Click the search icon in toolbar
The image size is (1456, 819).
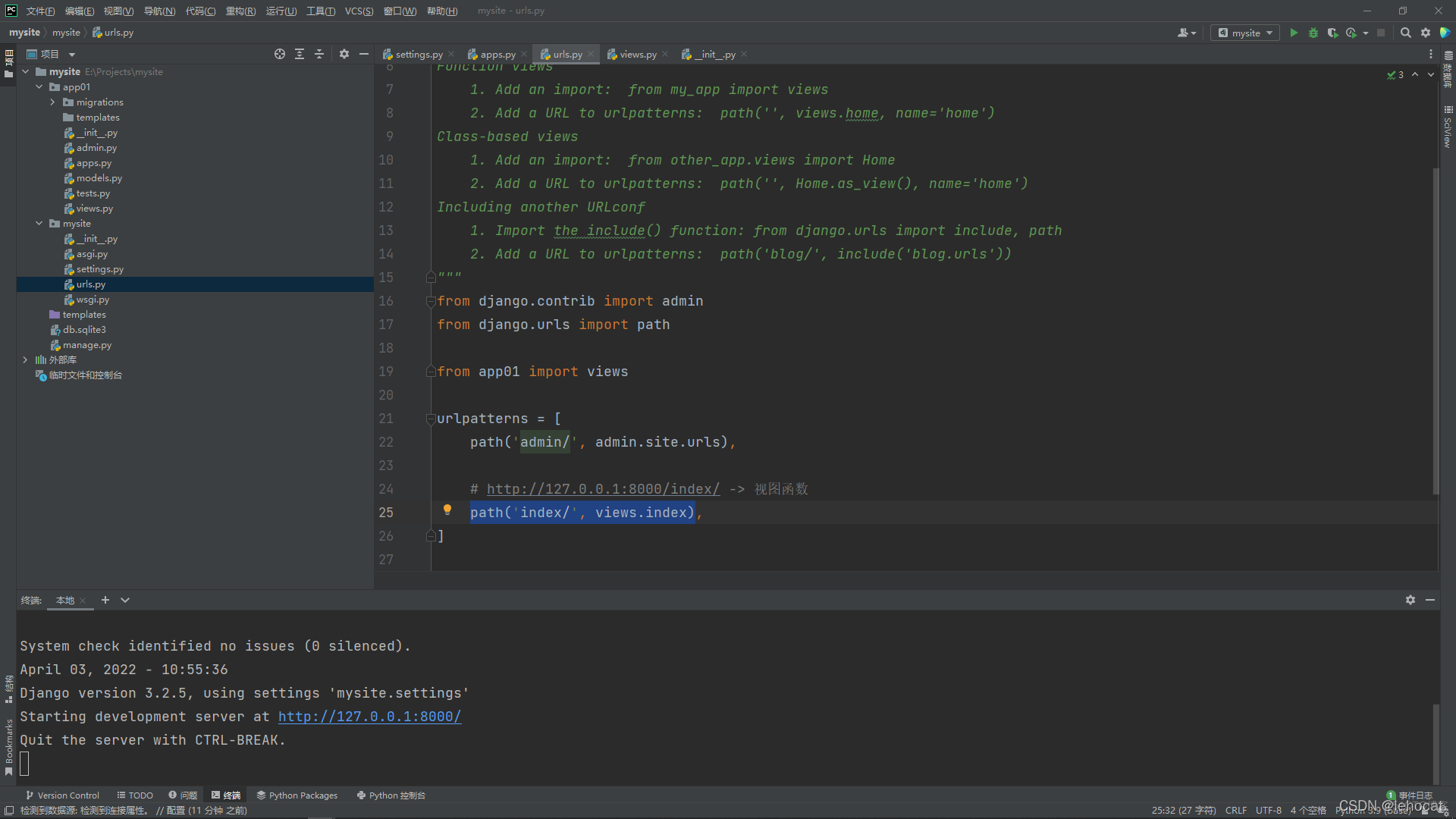pos(1405,33)
